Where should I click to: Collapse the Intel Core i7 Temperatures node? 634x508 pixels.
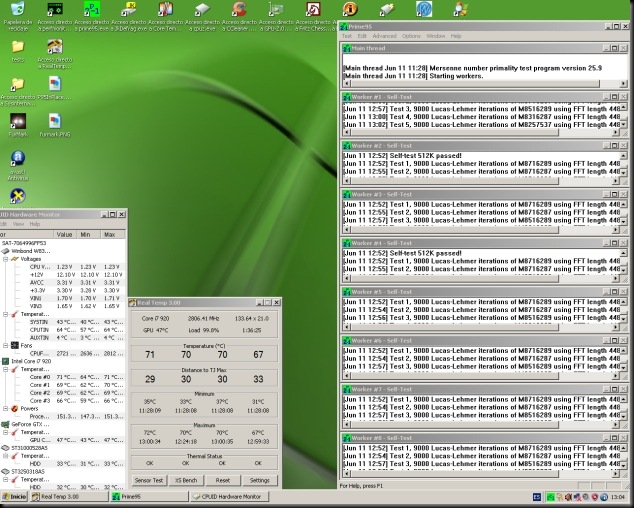pyautogui.click(x=6, y=369)
